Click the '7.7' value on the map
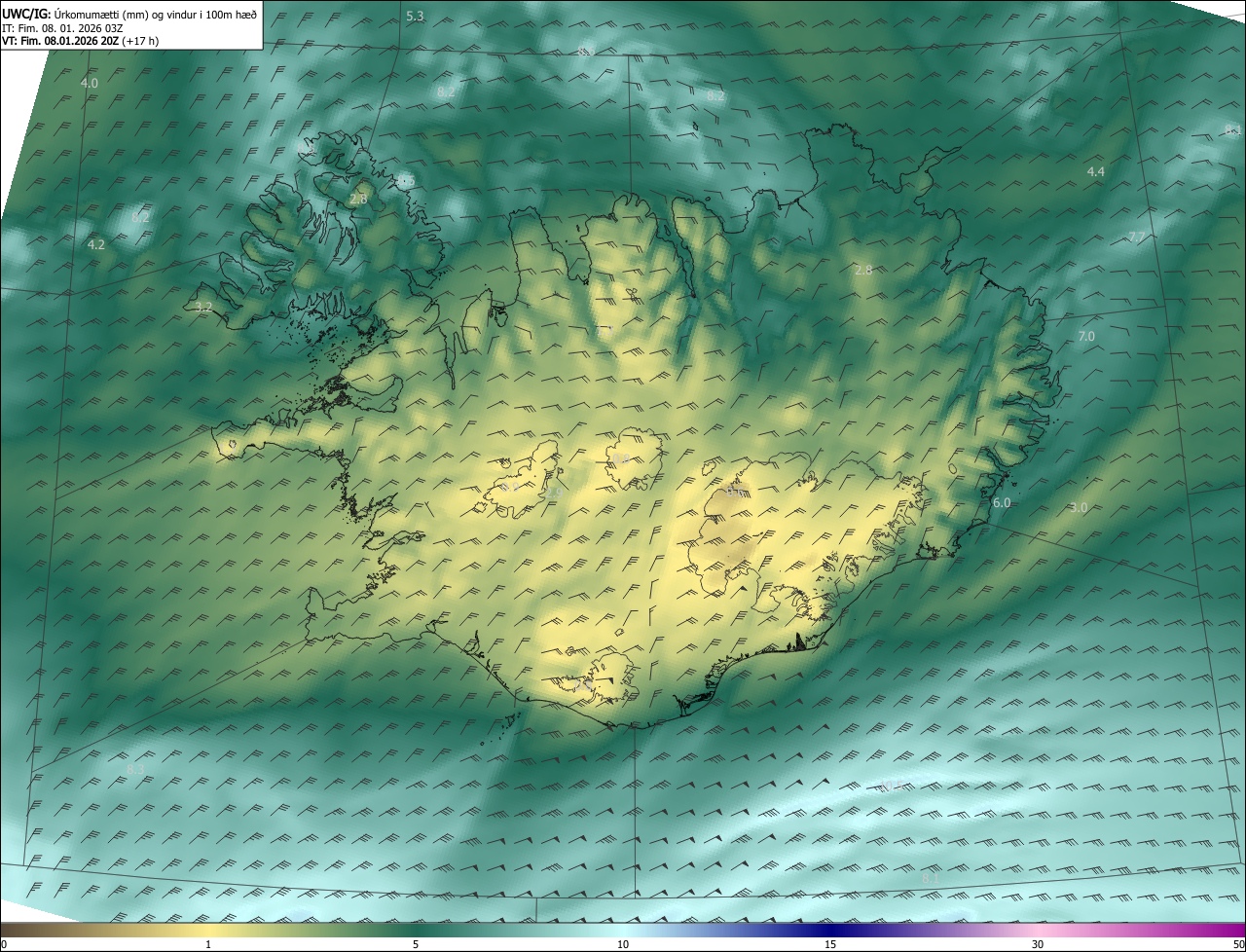Image resolution: width=1246 pixels, height=952 pixels. click(1137, 238)
